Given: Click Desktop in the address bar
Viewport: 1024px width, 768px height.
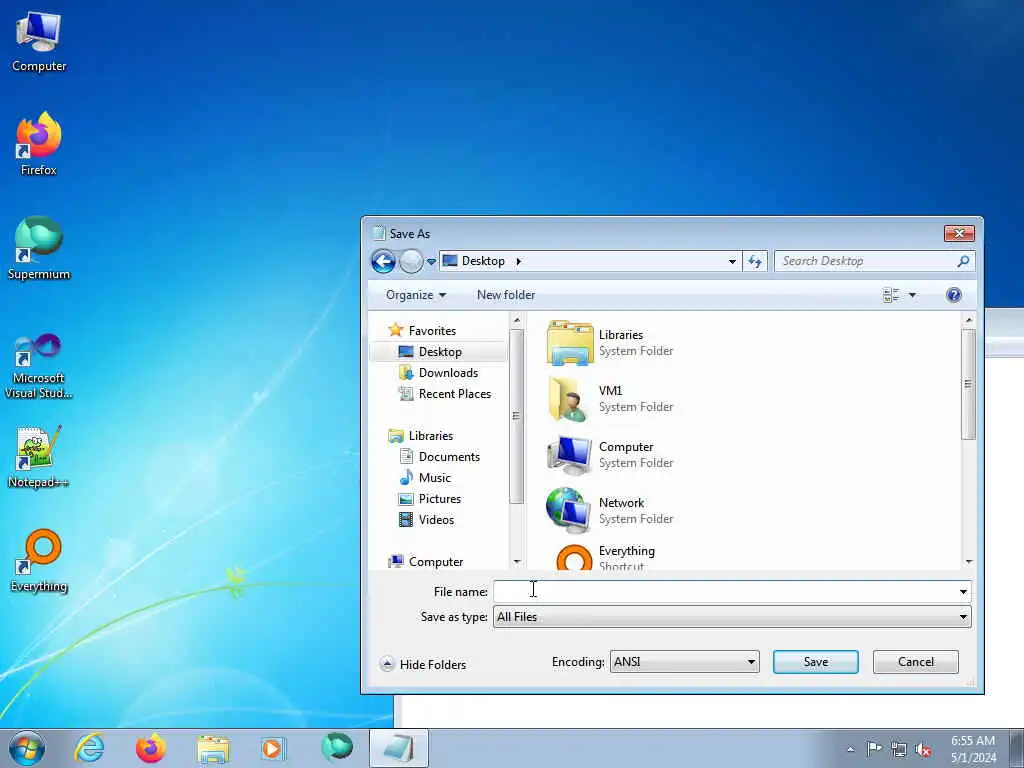Looking at the screenshot, I should click(483, 261).
